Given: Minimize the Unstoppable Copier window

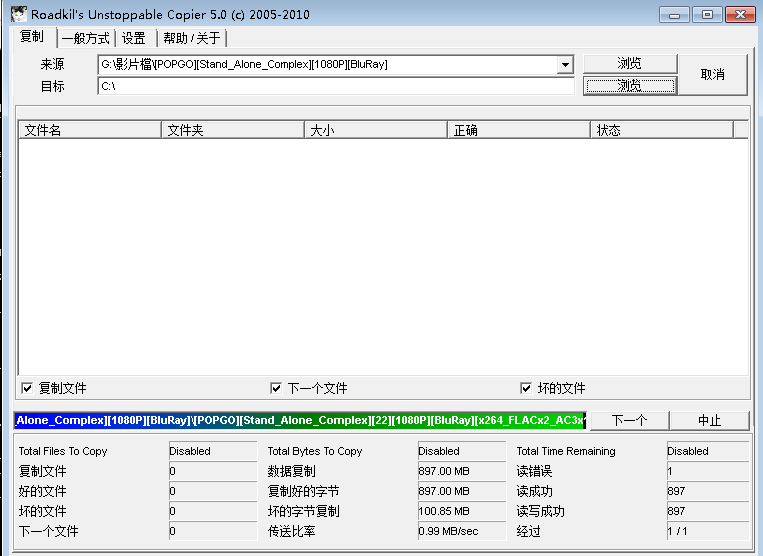Looking at the screenshot, I should [x=674, y=15].
